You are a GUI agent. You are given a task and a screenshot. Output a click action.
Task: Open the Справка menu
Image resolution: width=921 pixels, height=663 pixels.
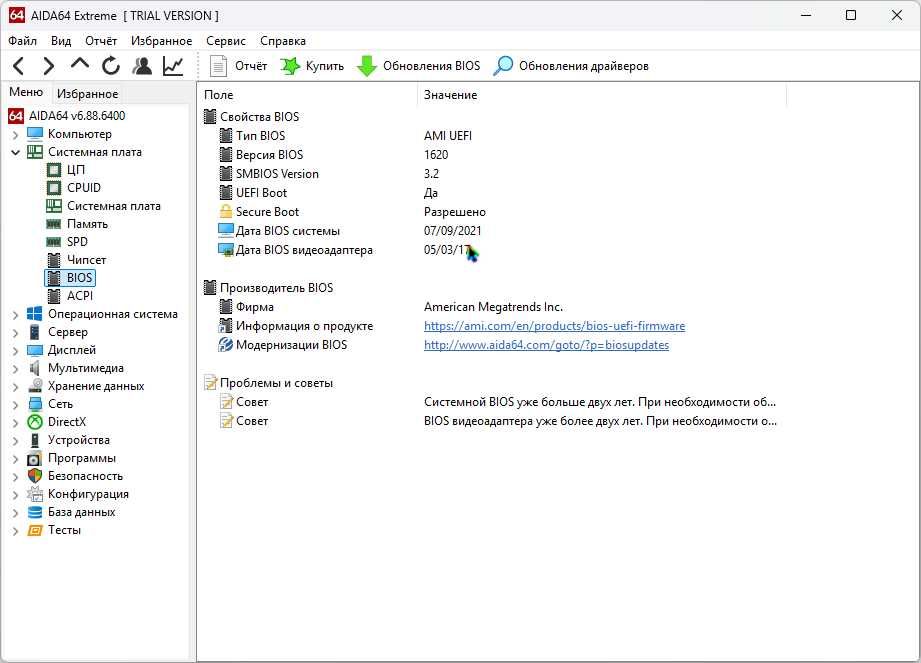coord(283,41)
